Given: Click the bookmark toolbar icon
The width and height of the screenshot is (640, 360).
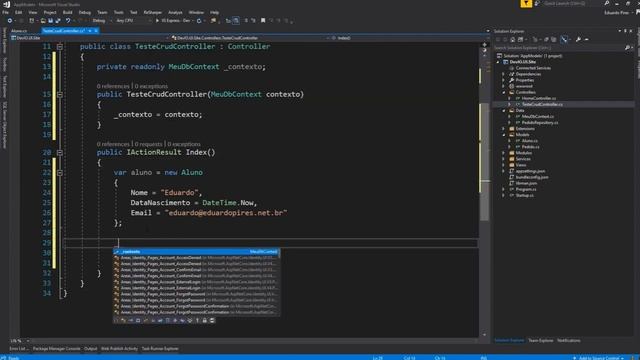Looking at the screenshot, I should coord(263,20).
